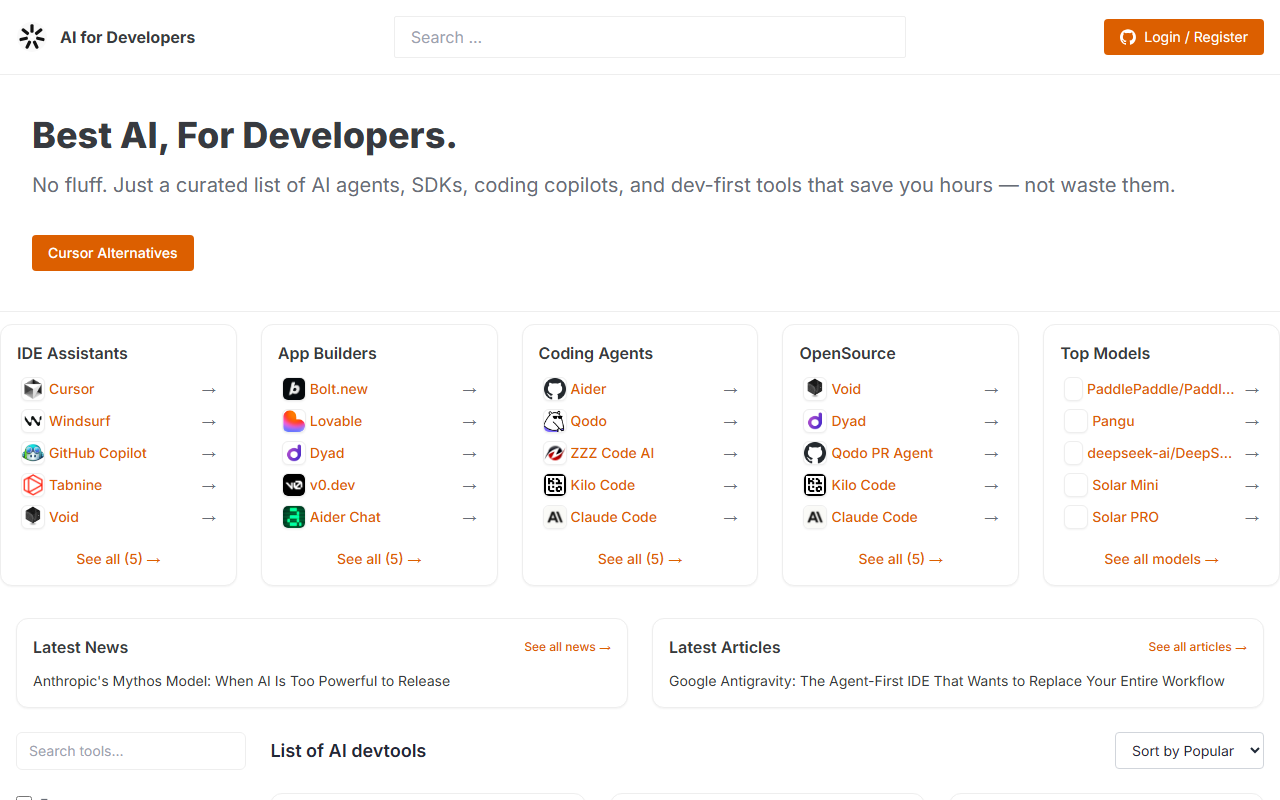Click the Login / Register button
Screen dimensions: 1280x800
[1184, 37]
